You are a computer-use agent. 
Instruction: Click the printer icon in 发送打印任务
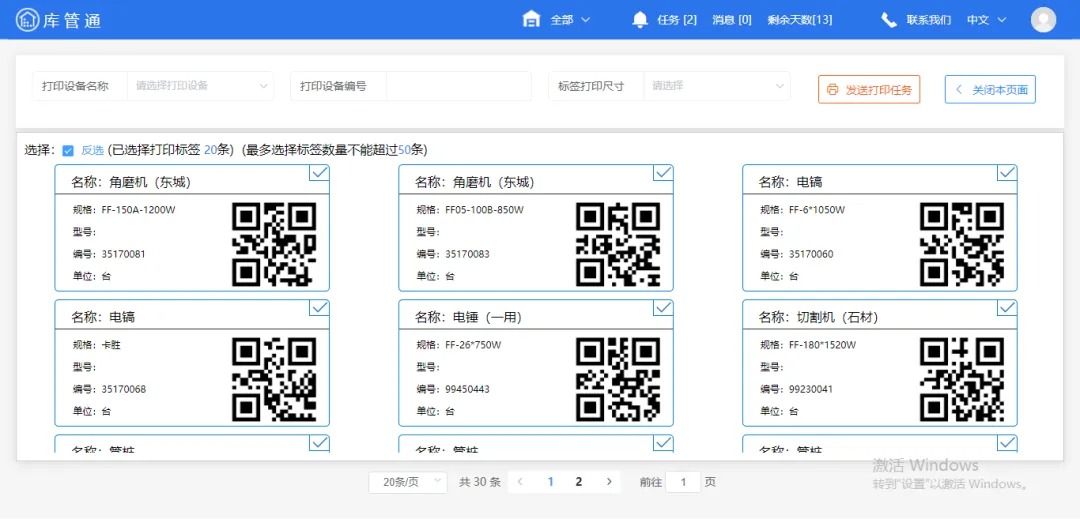tap(832, 90)
